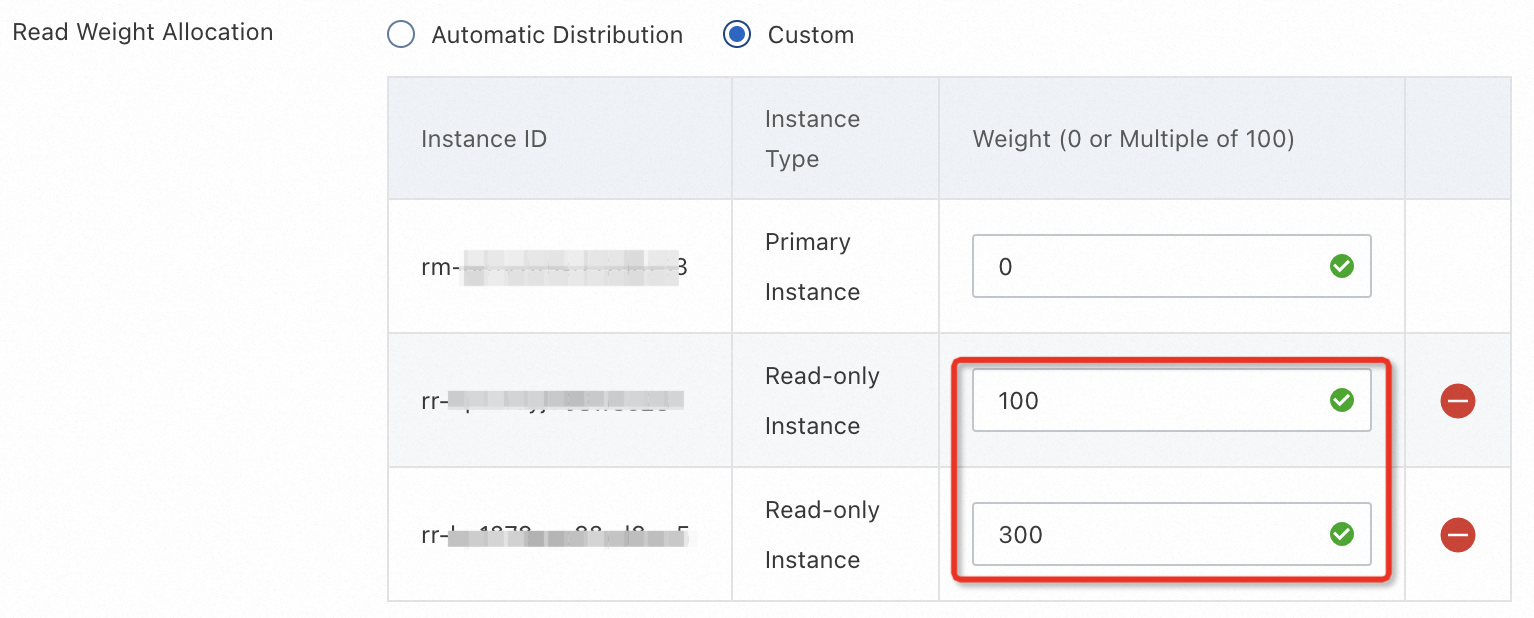Click the Instance ID column header
This screenshot has width=1534, height=618.
tap(484, 139)
